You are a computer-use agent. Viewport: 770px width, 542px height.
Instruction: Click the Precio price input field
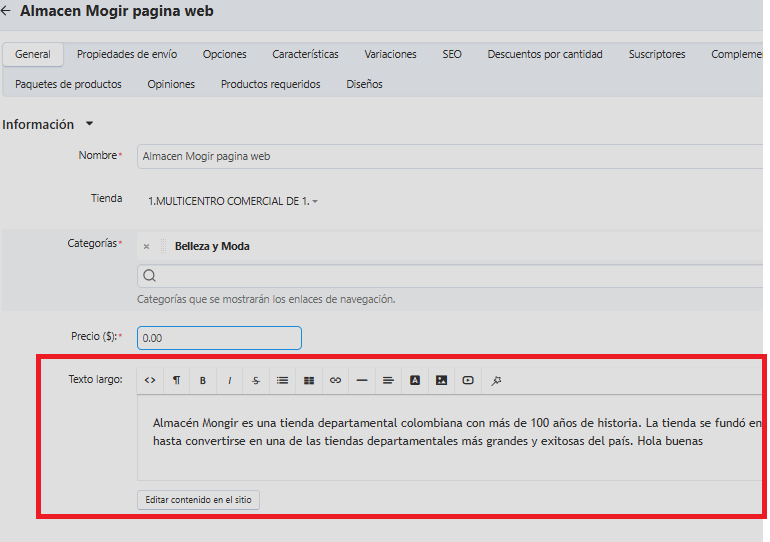coord(219,338)
